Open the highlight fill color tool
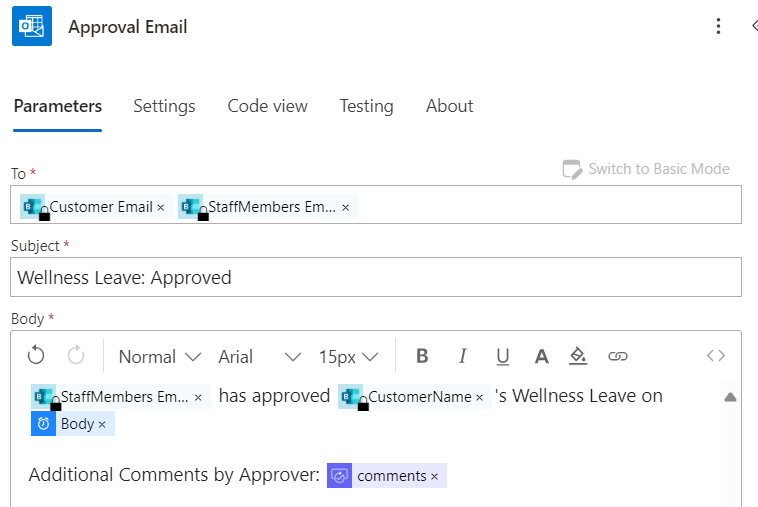Image resolution: width=758 pixels, height=507 pixels. coord(578,356)
